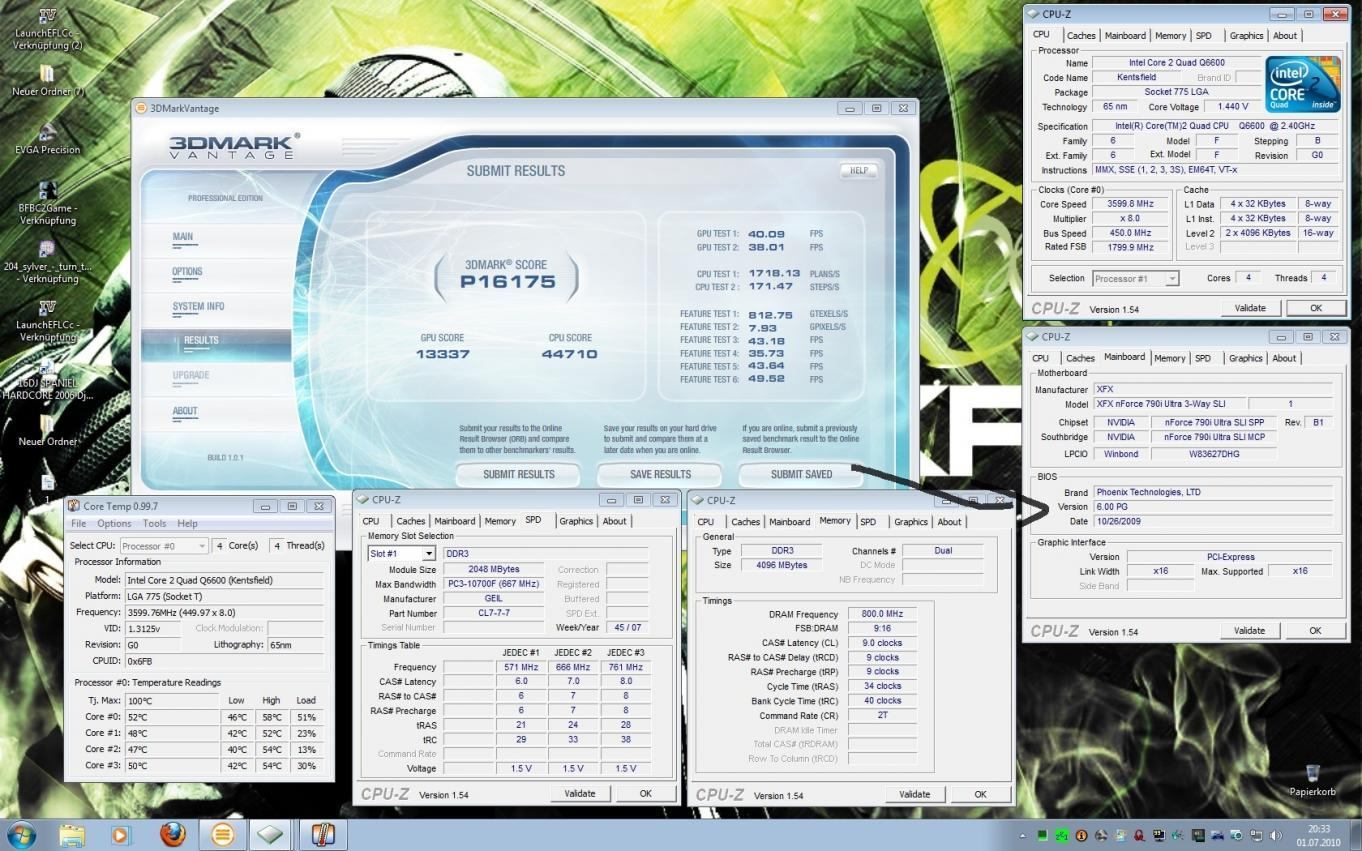Click Core #0 temperature 52°C

click(172, 717)
